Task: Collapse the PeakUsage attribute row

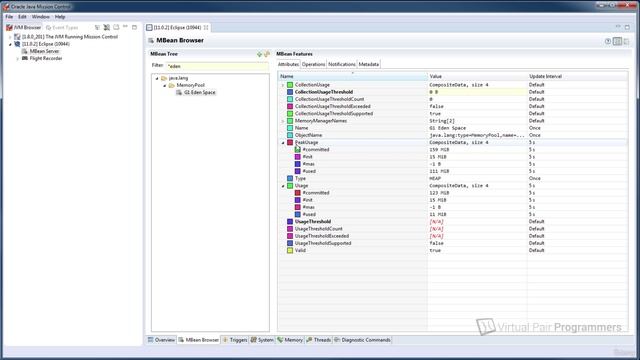Action: coord(283,143)
